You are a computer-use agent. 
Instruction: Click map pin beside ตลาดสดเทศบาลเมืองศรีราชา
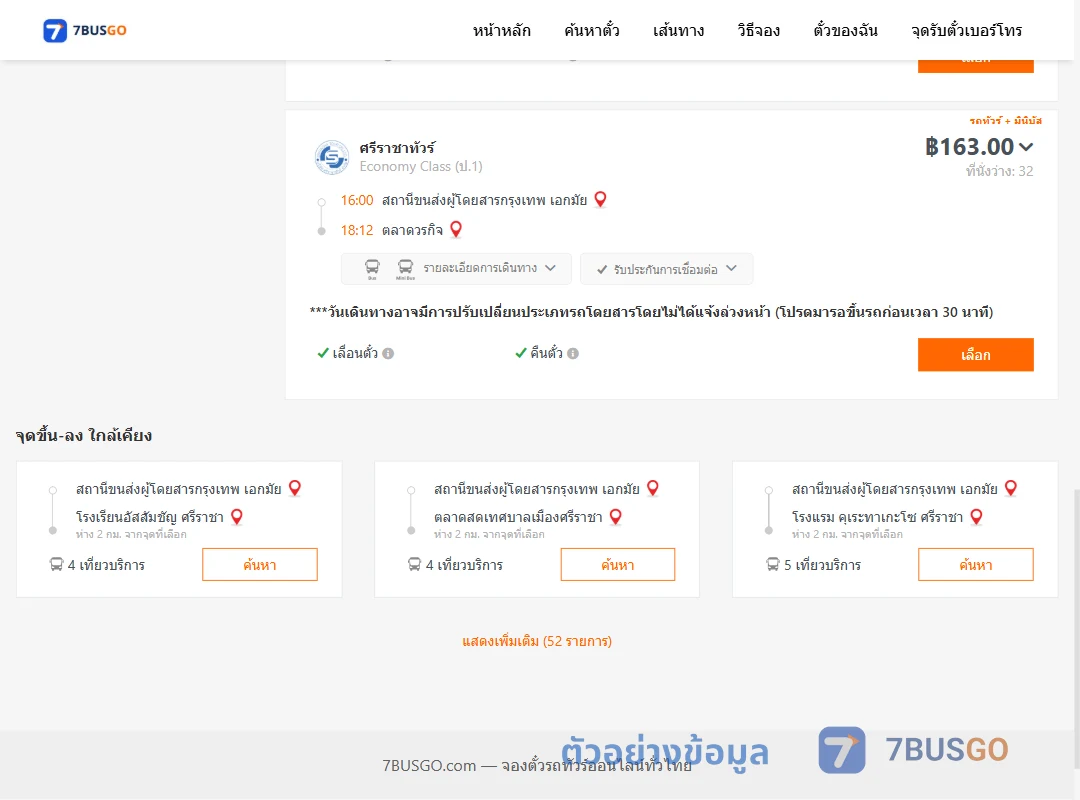point(616,516)
